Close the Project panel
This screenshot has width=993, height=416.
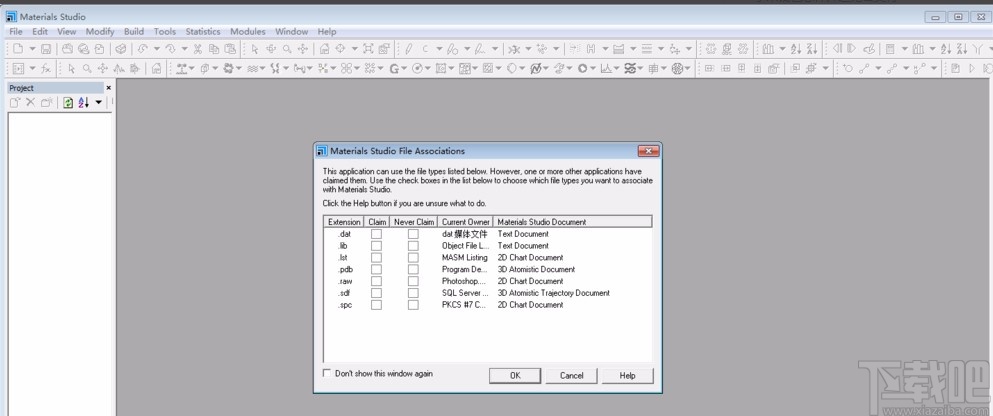click(108, 88)
